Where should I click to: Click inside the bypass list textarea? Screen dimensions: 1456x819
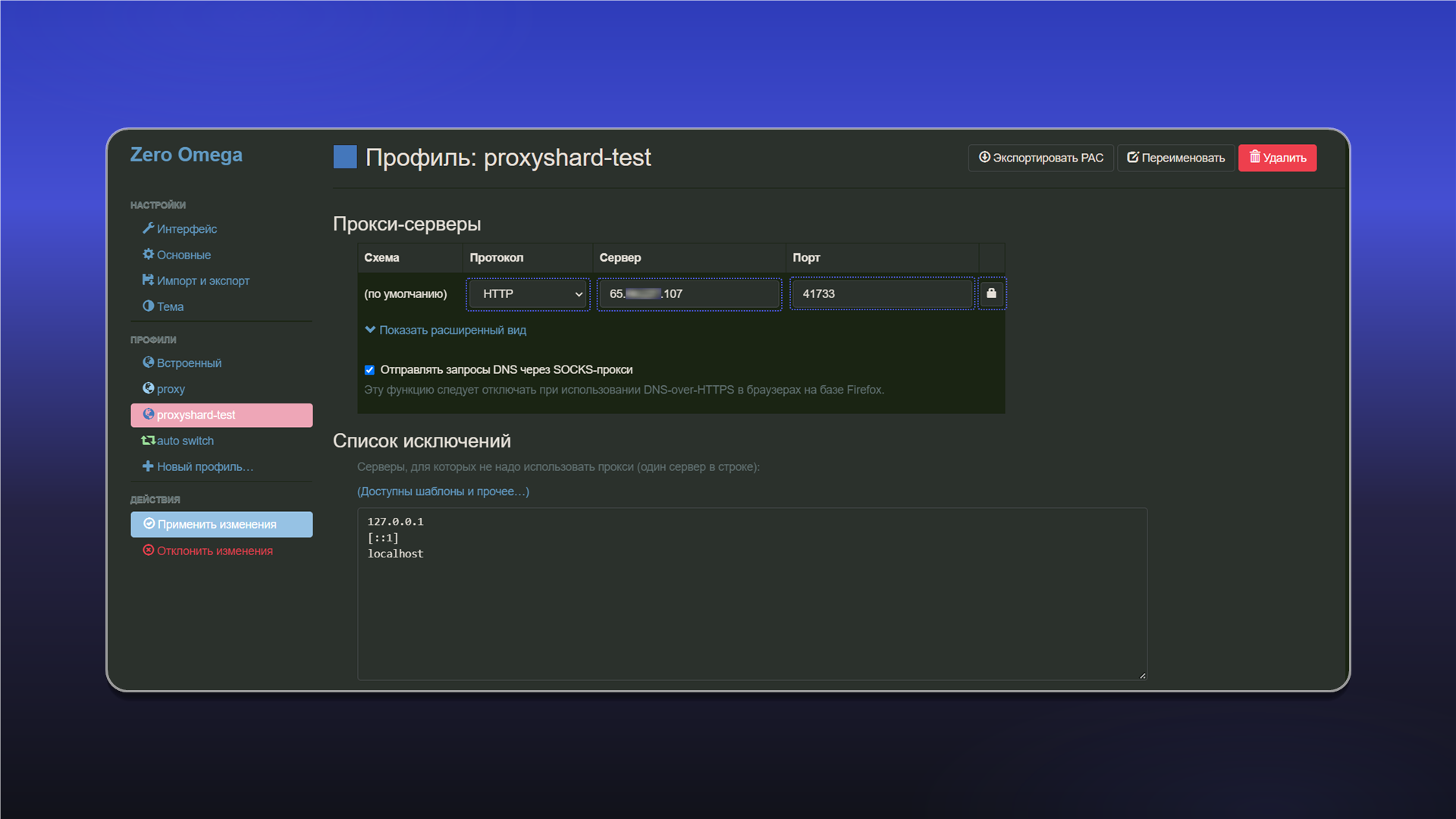pos(752,594)
